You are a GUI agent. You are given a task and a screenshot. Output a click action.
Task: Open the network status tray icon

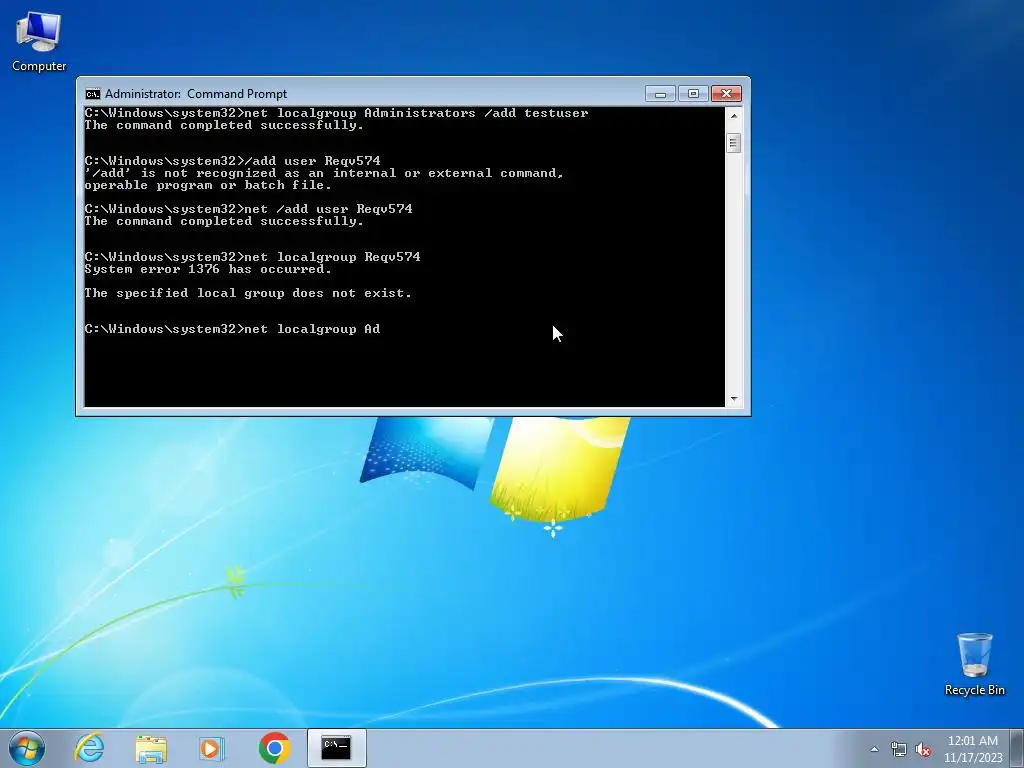point(899,750)
